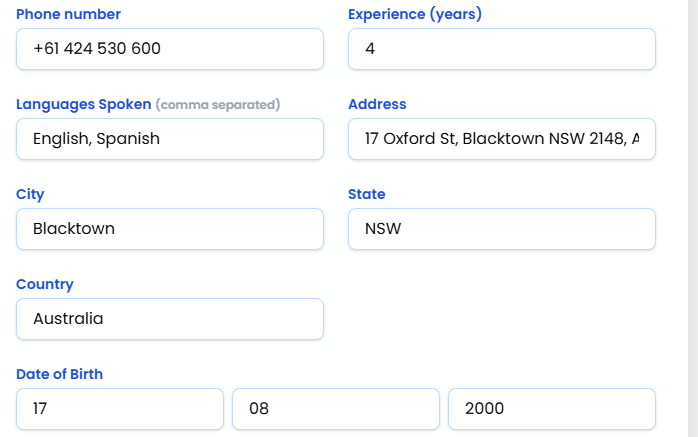This screenshot has height=437, width=698.
Task: Click the "Date of Birth" label
Action: point(60,374)
